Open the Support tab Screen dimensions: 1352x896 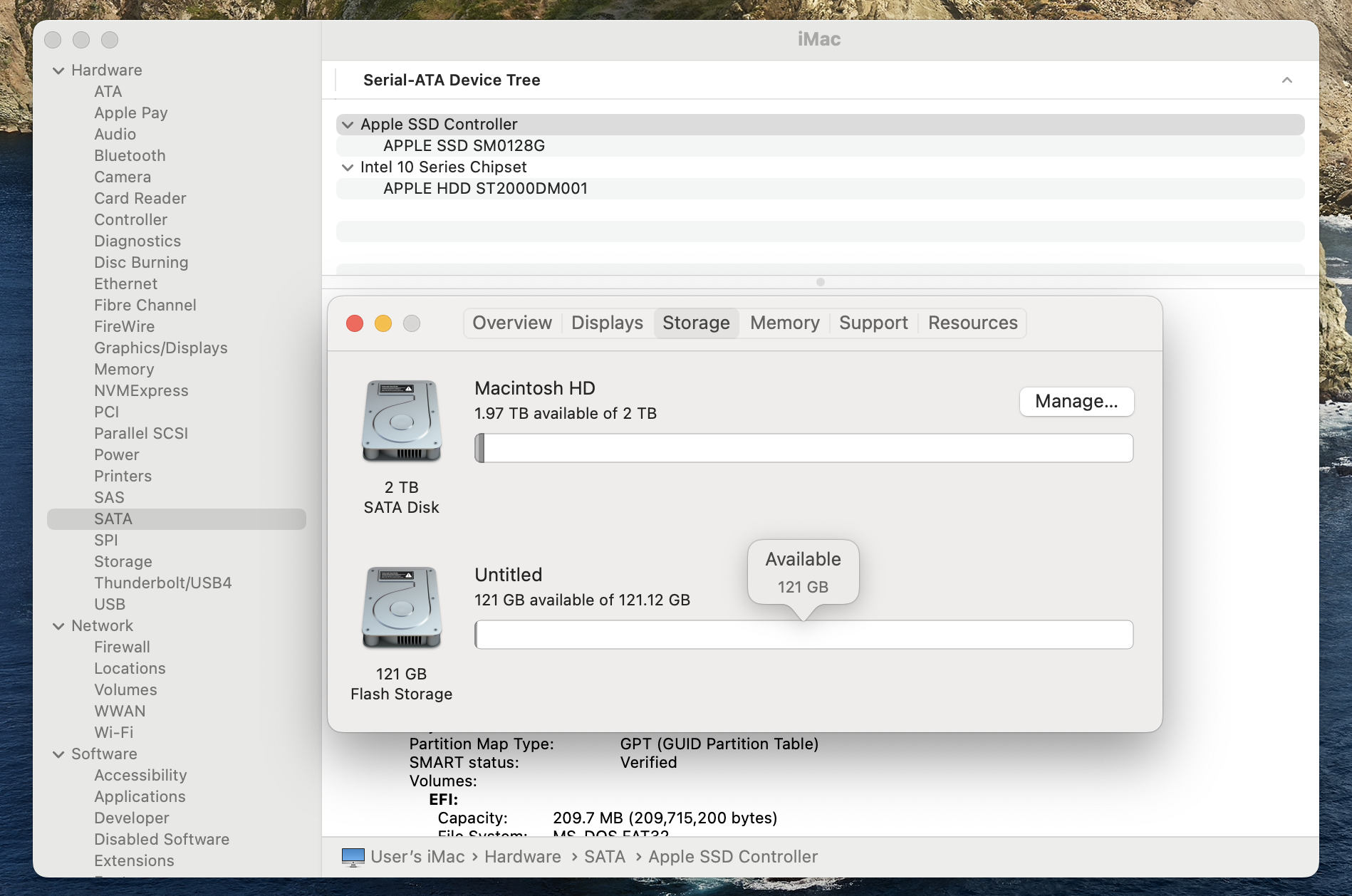coord(873,323)
